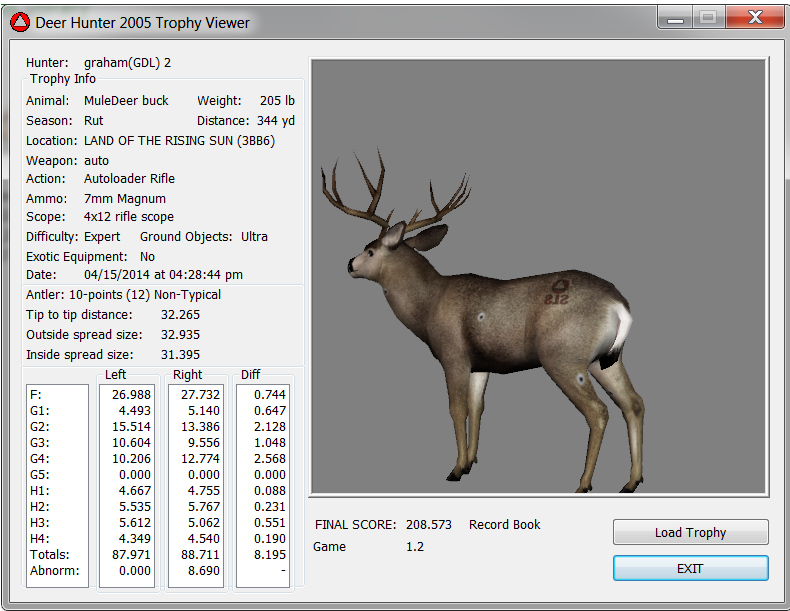790x611 pixels.
Task: Click the Record Book label
Action: coord(504,525)
